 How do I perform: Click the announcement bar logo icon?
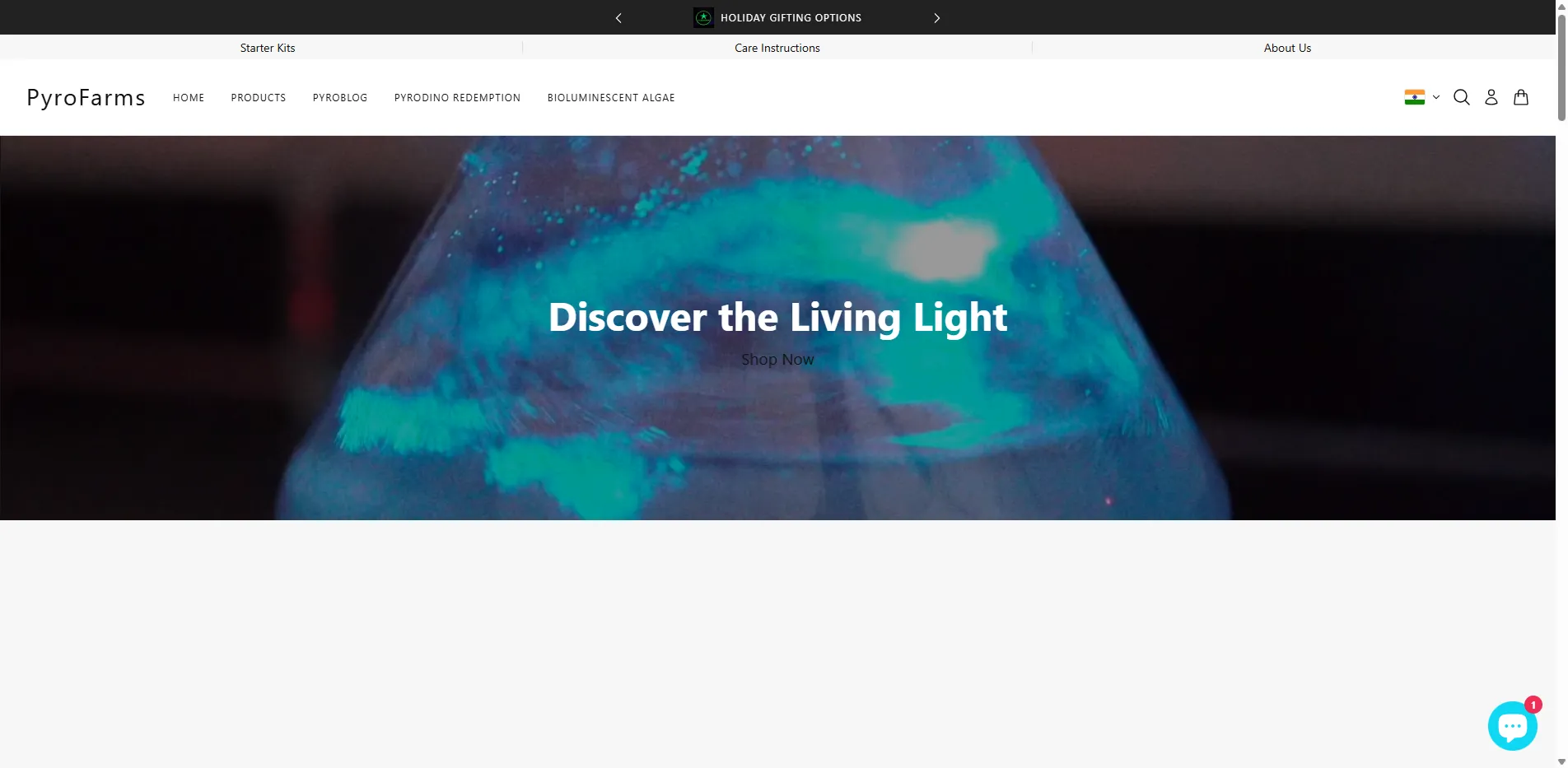tap(704, 17)
